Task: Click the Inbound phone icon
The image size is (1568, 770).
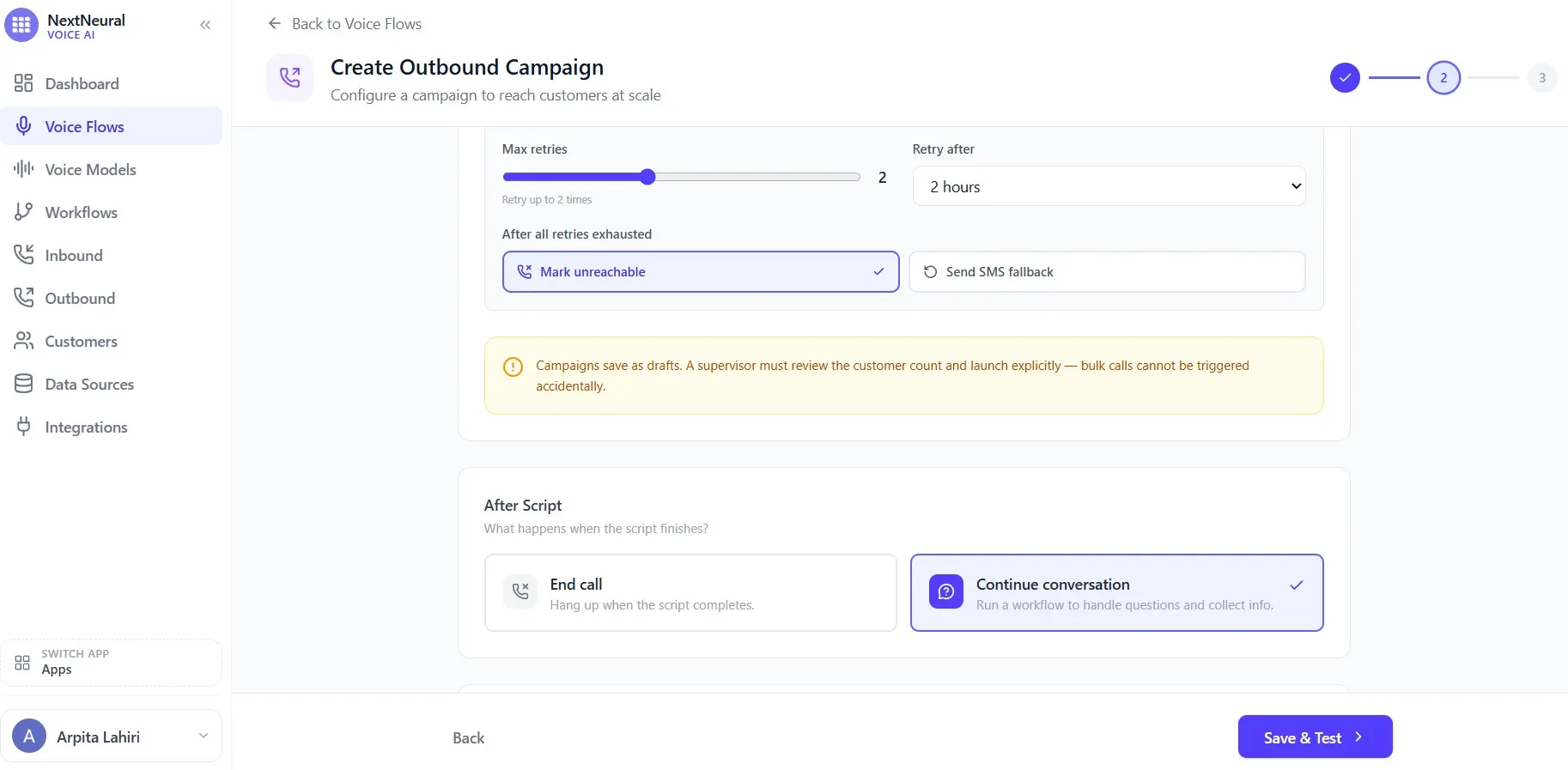Action: 24,255
